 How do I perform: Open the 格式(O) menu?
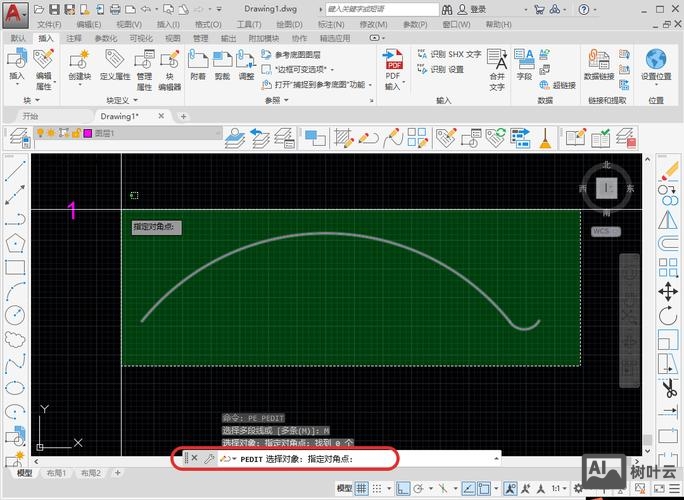[x=208, y=23]
